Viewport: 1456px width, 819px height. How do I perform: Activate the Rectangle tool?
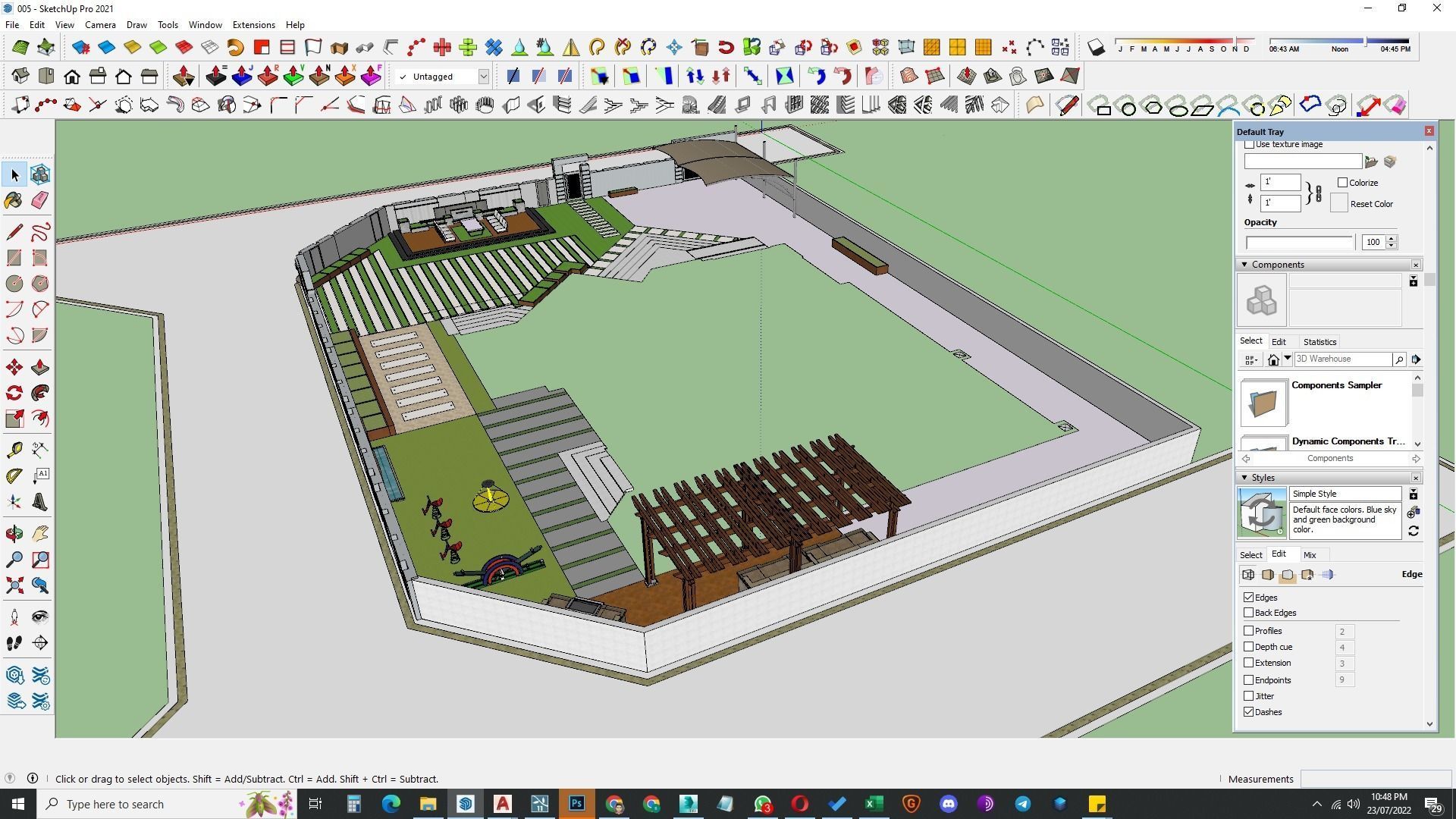pyautogui.click(x=14, y=258)
